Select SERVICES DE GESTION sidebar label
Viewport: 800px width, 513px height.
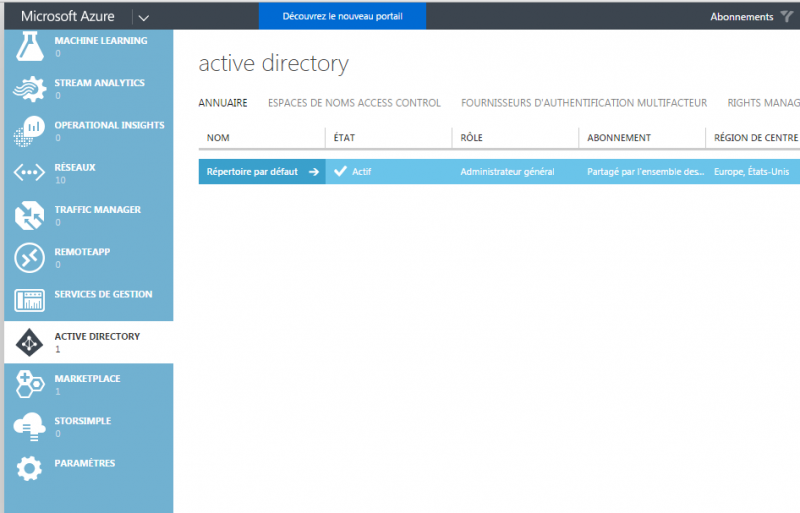104,295
